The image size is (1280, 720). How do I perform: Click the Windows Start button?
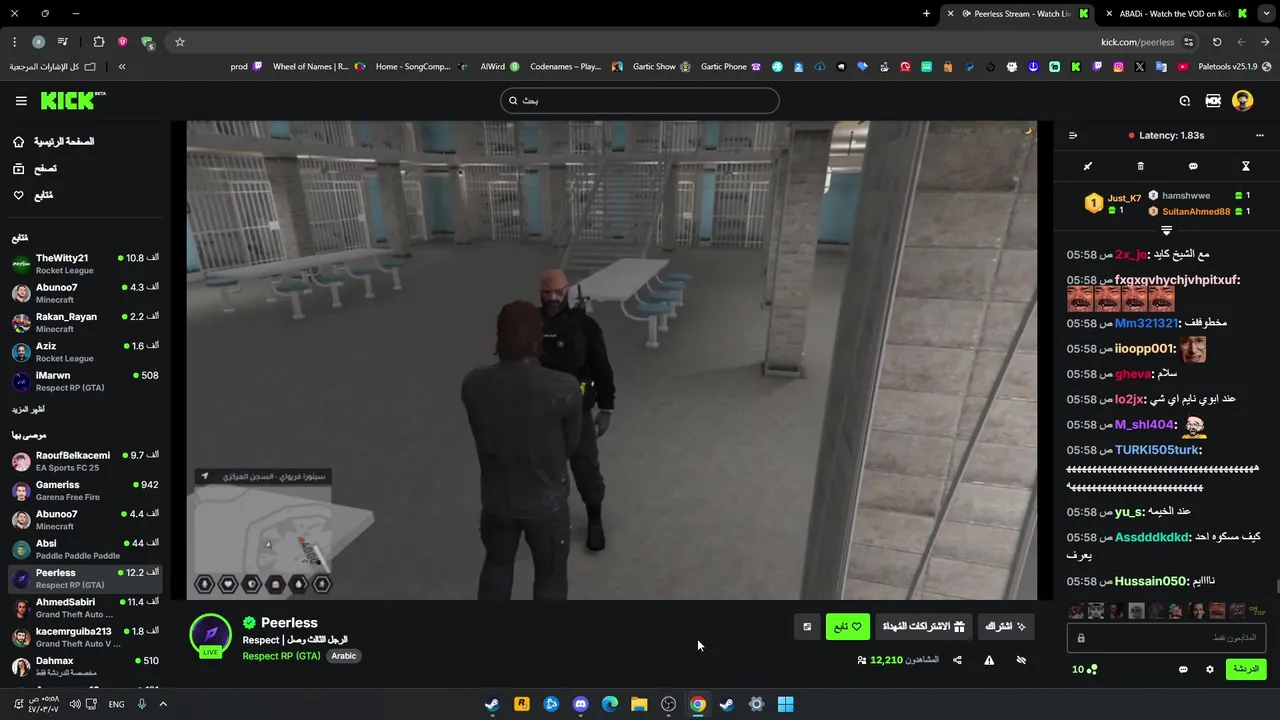click(x=786, y=704)
